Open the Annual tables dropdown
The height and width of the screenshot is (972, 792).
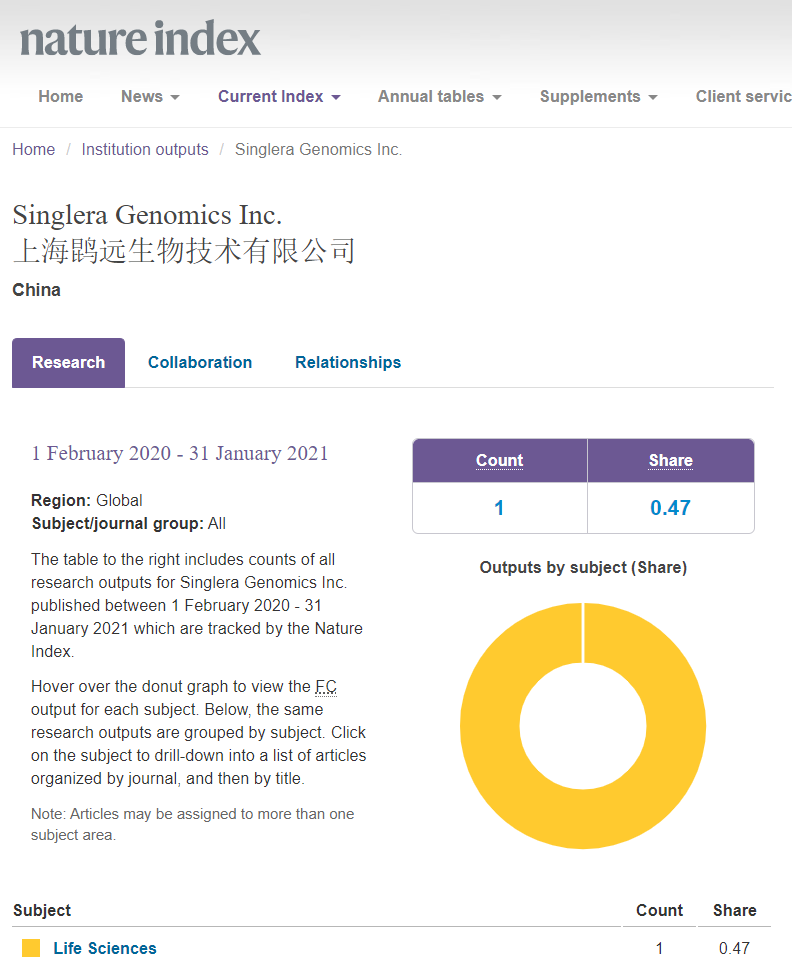click(439, 97)
